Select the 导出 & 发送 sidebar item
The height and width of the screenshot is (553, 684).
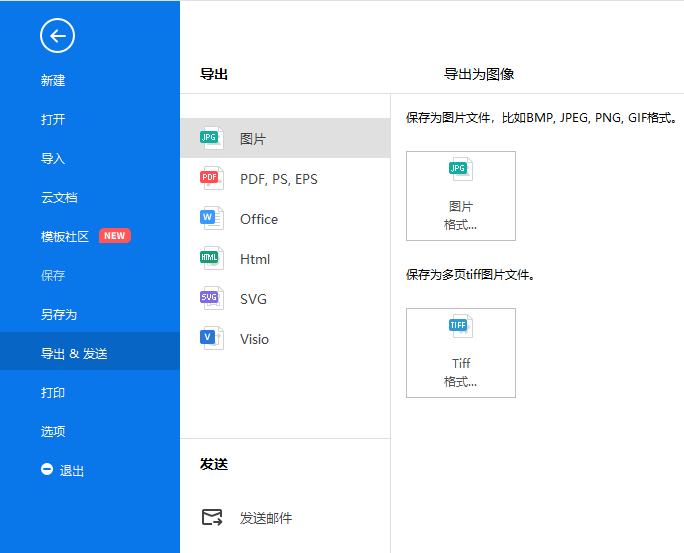click(74, 354)
